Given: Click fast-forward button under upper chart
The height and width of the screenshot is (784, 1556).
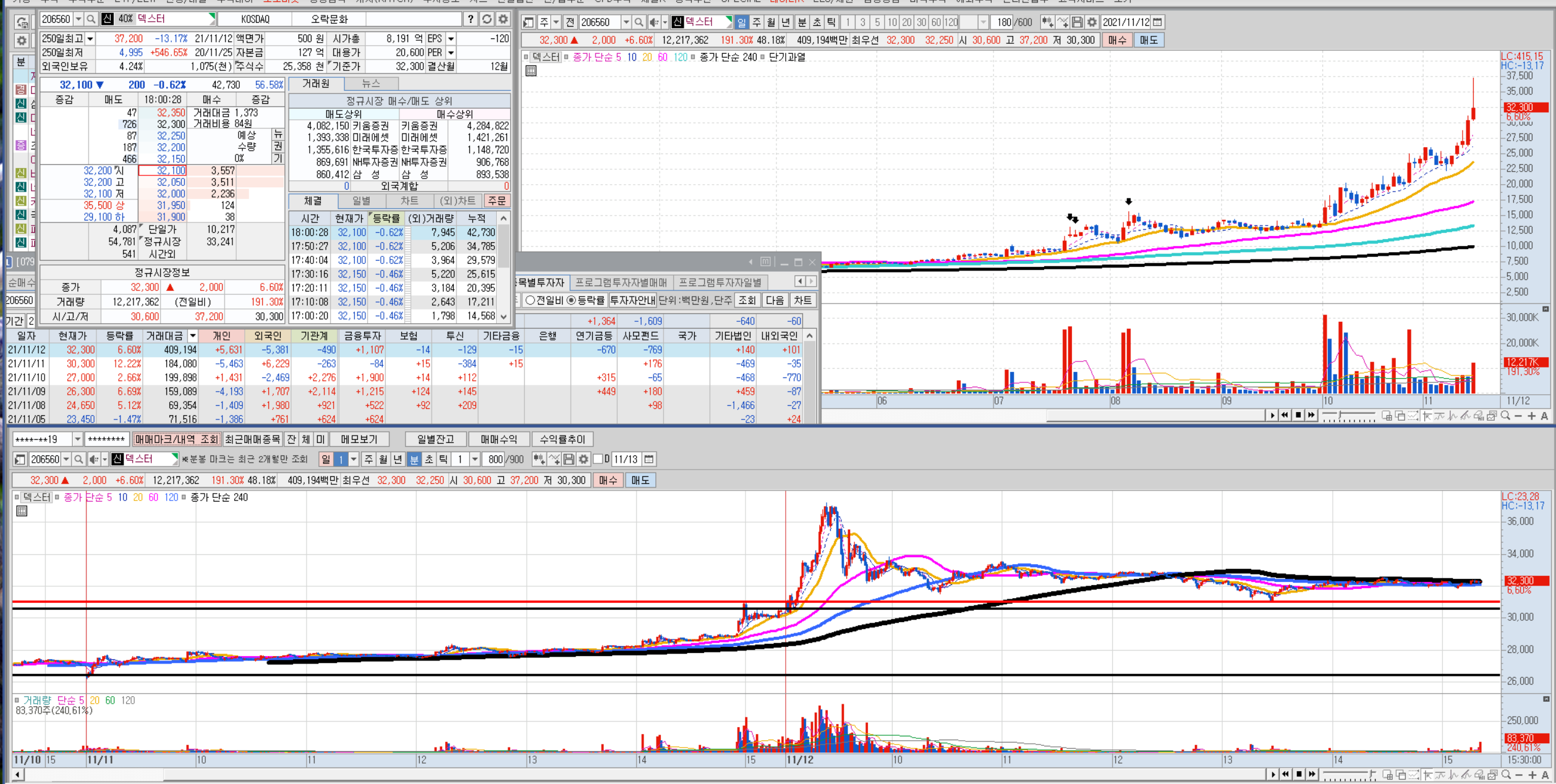Looking at the screenshot, I should (x=1311, y=415).
